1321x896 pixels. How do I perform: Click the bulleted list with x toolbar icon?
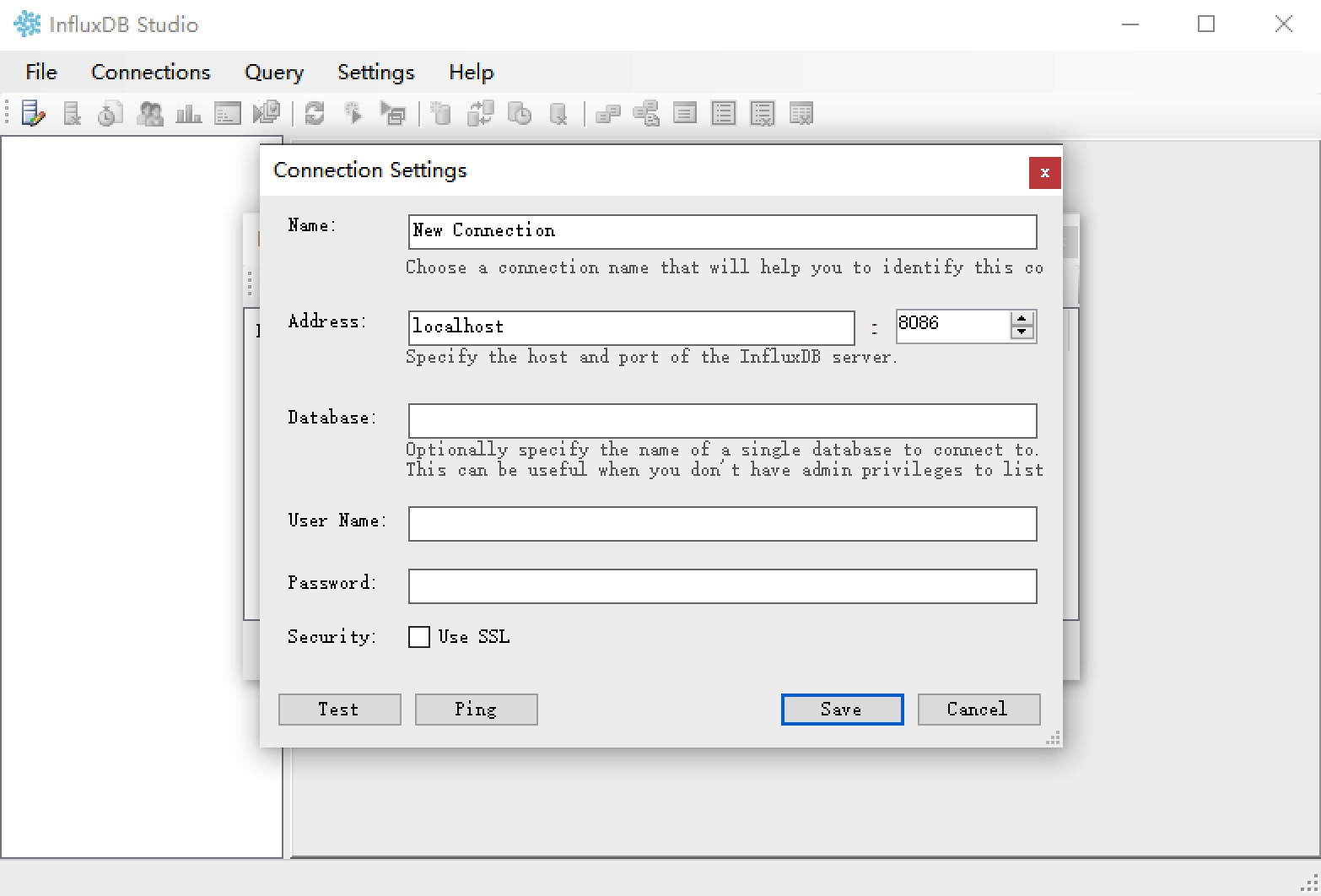(x=763, y=113)
